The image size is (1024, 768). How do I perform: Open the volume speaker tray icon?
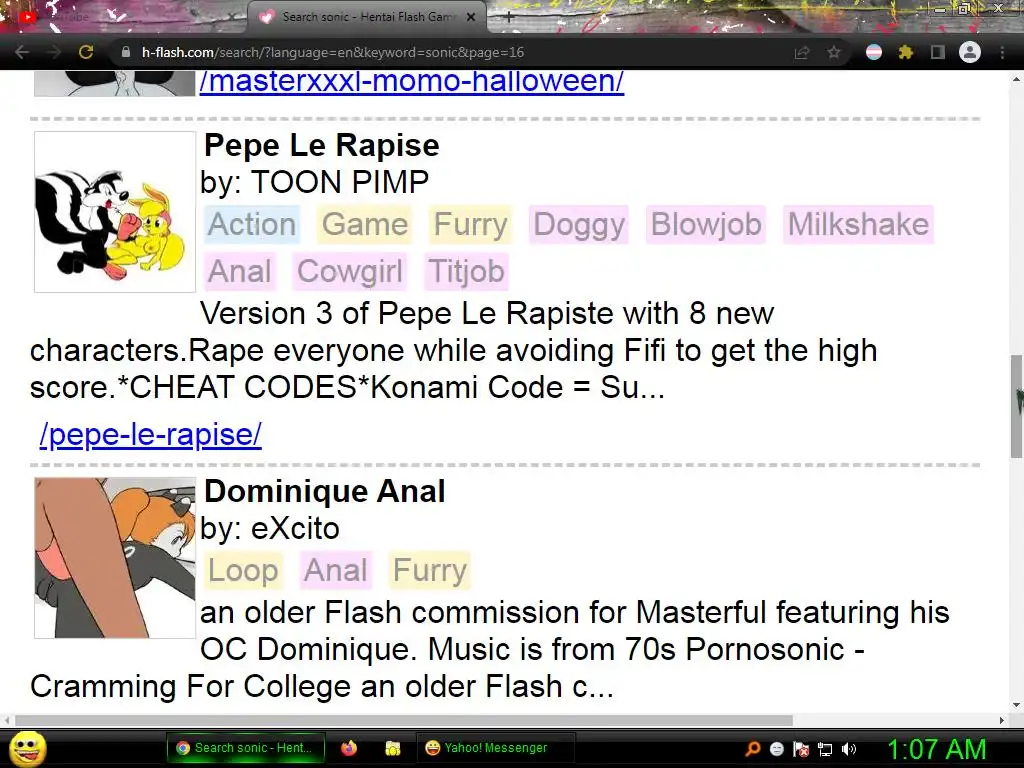pos(849,749)
